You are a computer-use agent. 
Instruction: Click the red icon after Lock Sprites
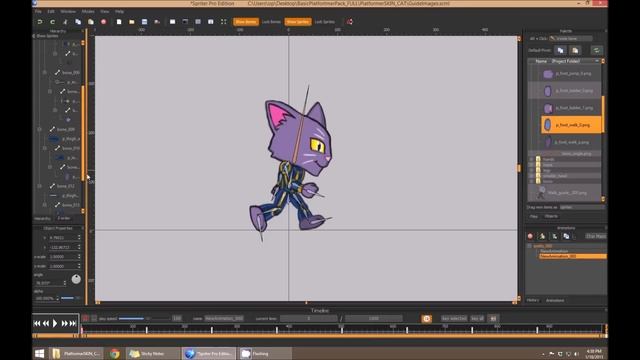coord(350,22)
